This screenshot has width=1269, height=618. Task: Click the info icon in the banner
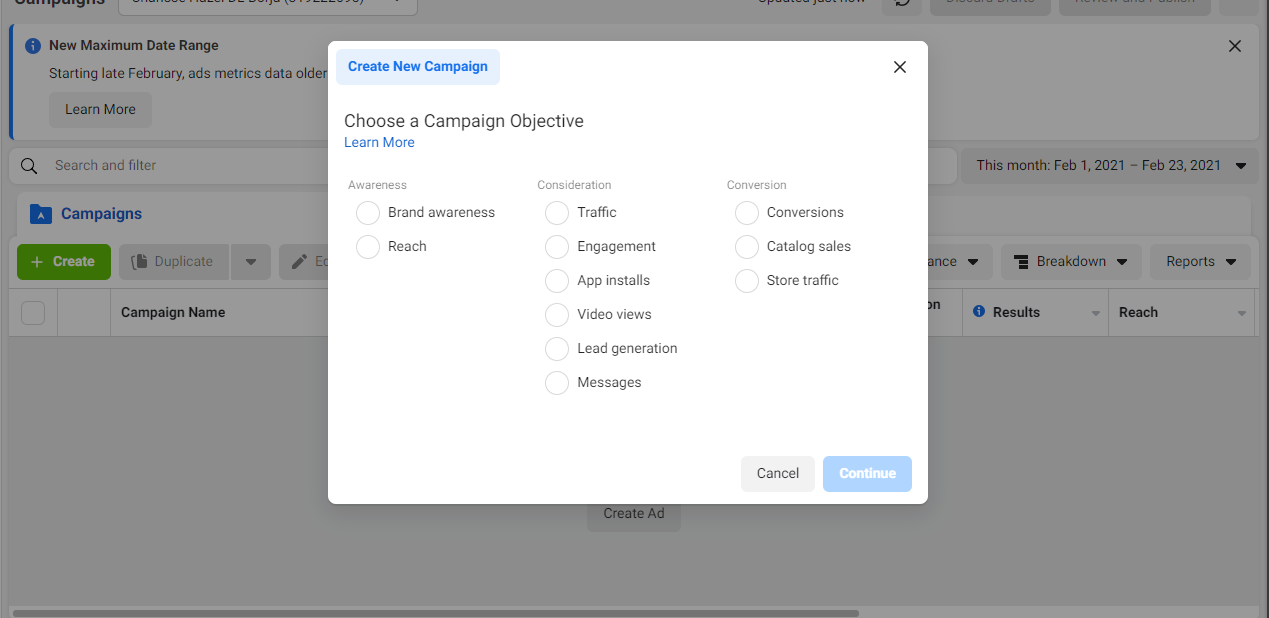(33, 46)
